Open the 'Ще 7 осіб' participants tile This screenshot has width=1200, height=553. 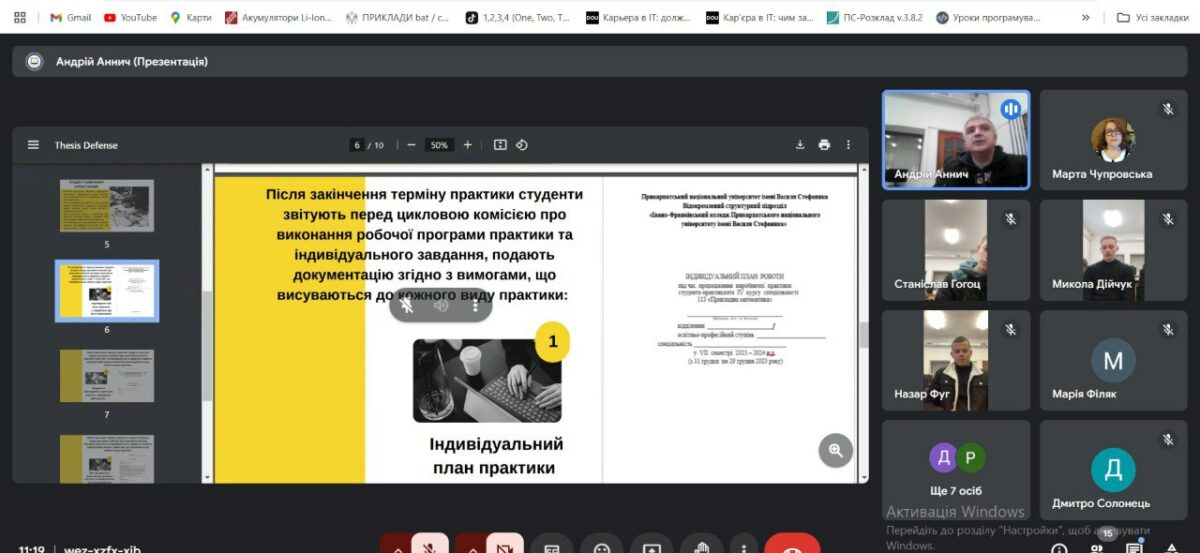point(956,469)
